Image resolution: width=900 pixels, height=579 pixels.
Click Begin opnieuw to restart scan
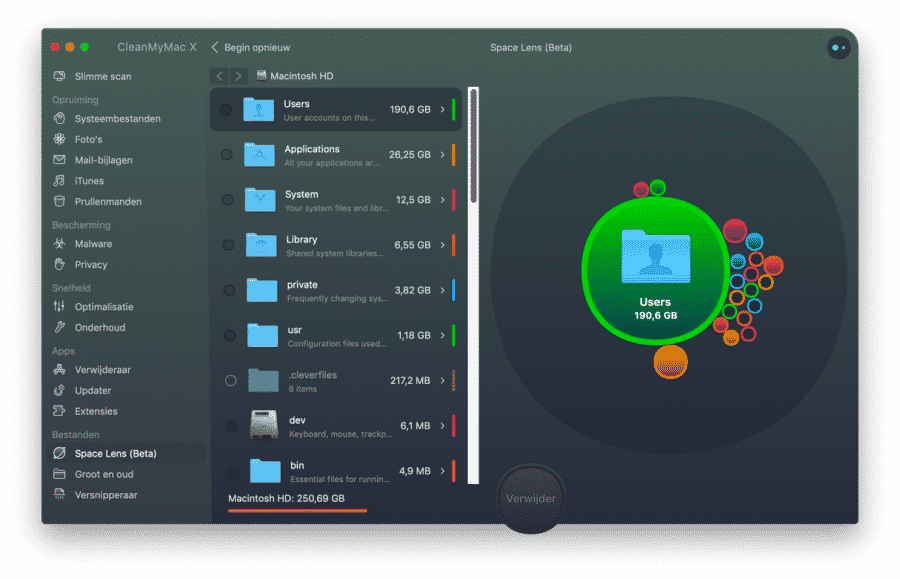pos(251,48)
